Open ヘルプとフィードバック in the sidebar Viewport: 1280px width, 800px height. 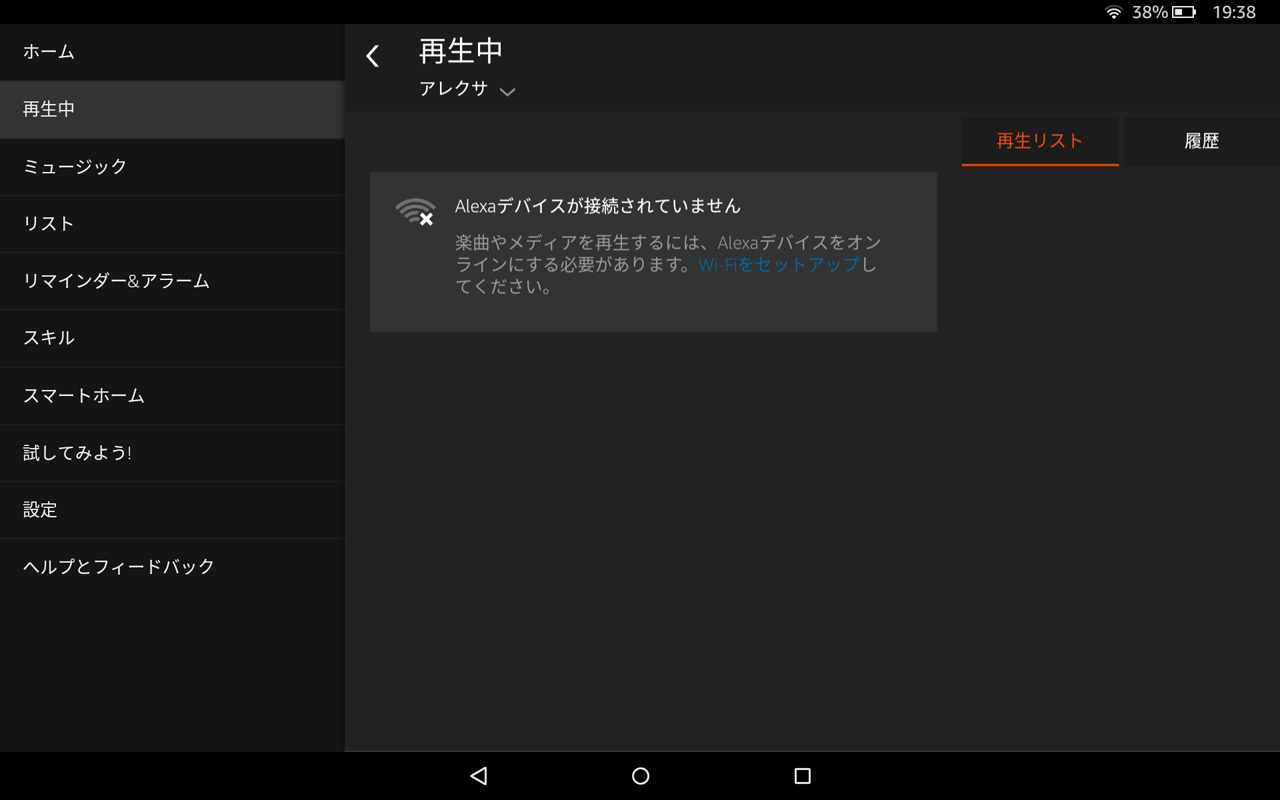click(172, 566)
